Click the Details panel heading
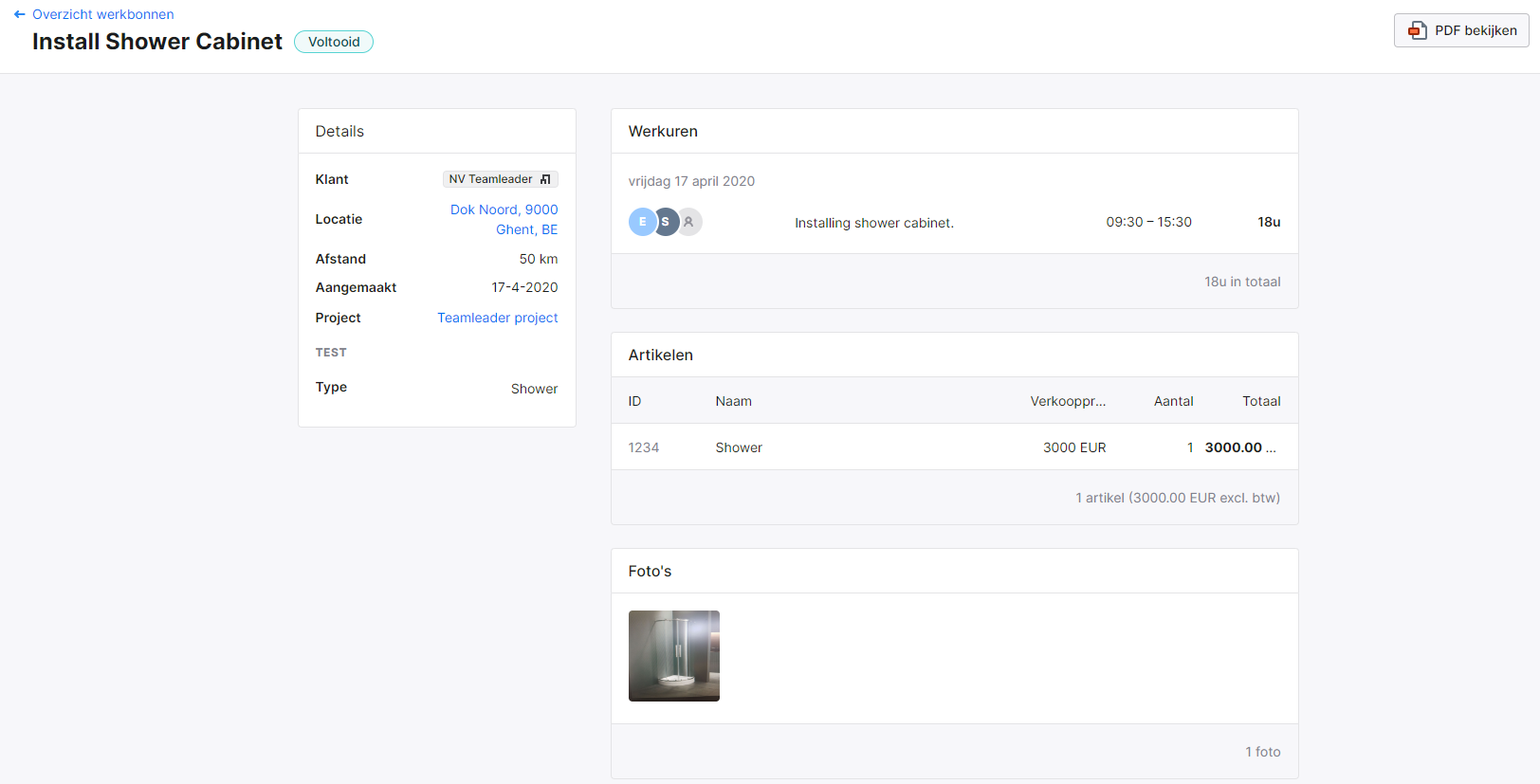Image resolution: width=1540 pixels, height=784 pixels. coord(339,132)
